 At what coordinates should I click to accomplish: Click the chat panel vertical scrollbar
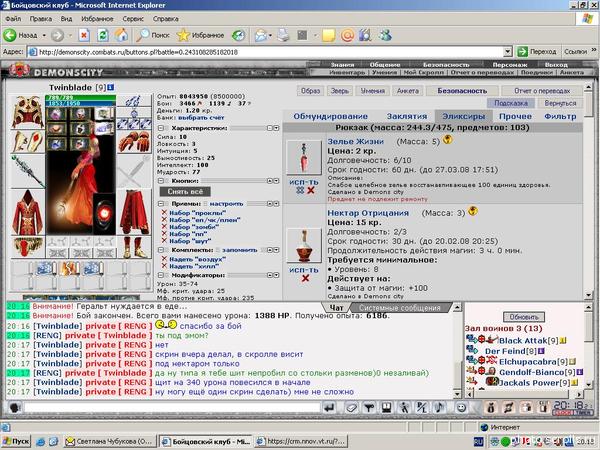pos(457,351)
